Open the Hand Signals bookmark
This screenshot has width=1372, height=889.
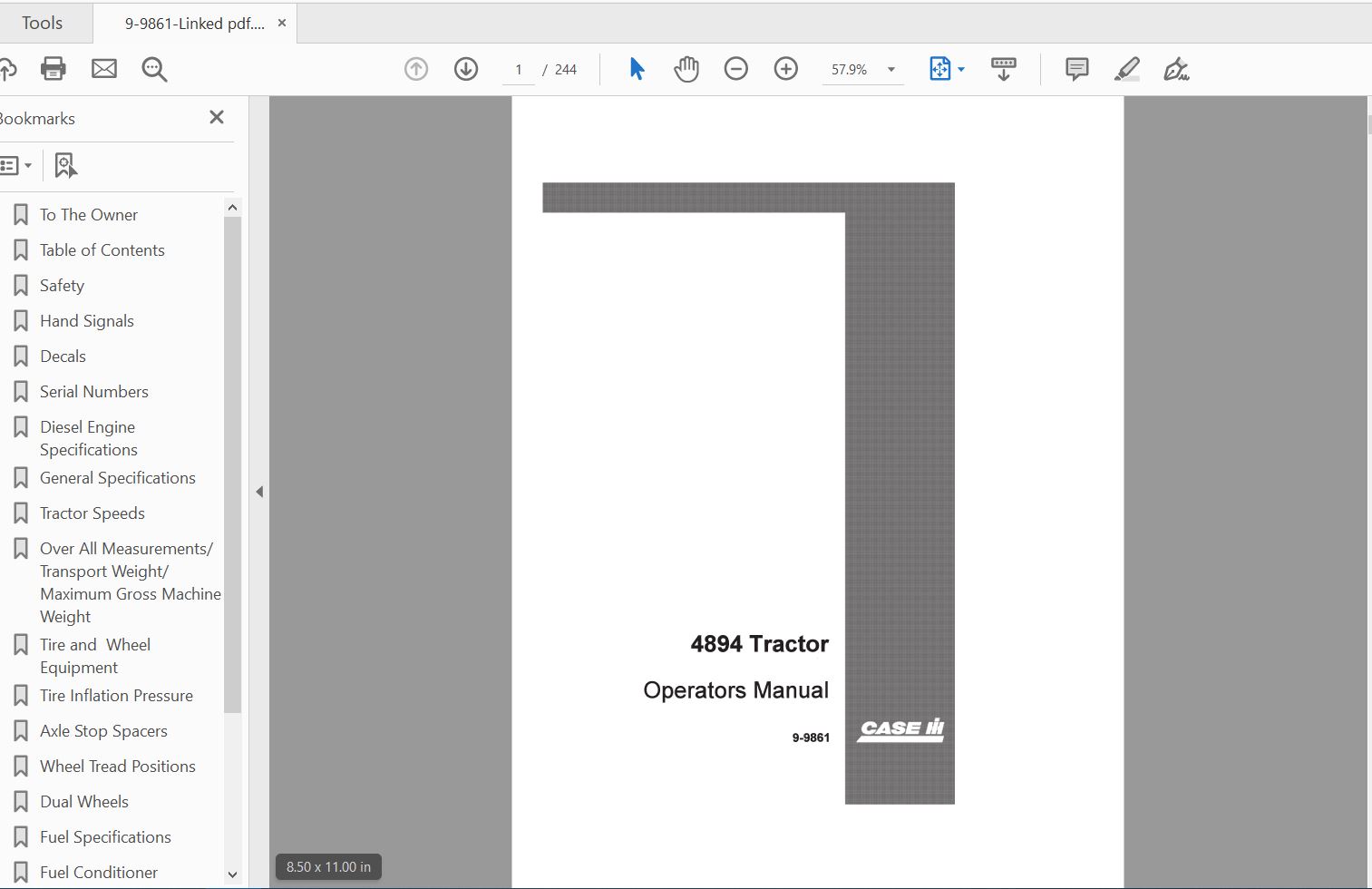[87, 321]
